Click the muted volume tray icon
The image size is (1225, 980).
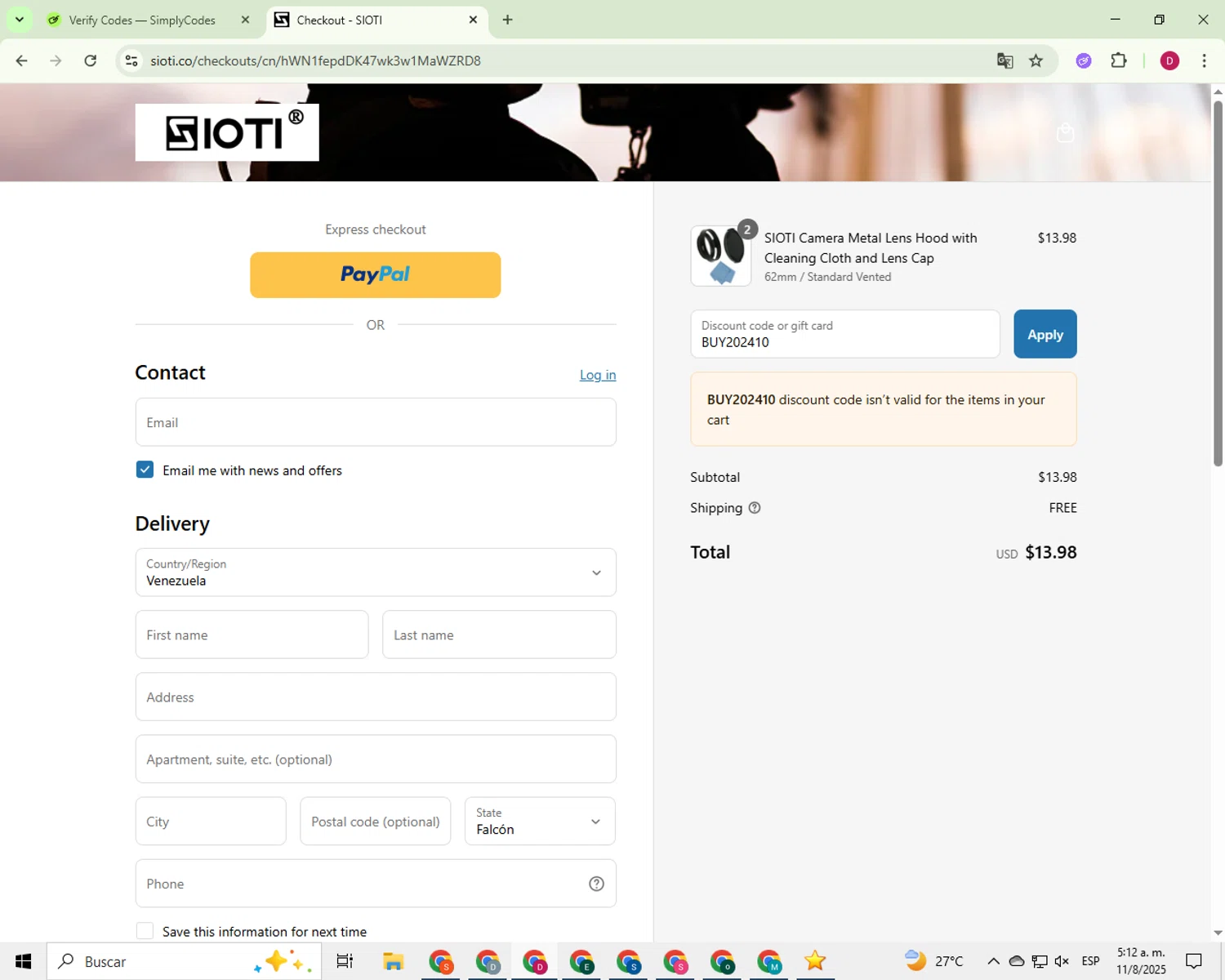tap(1062, 961)
